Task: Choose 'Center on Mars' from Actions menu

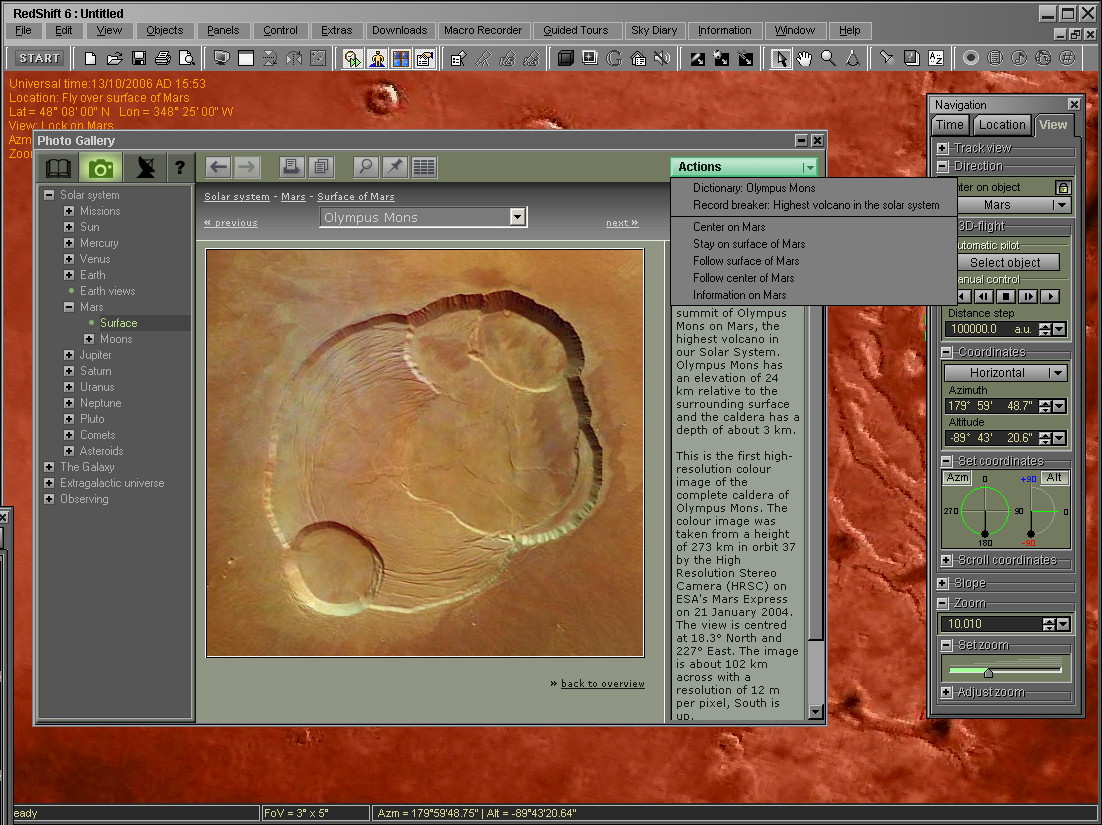Action: pos(729,227)
